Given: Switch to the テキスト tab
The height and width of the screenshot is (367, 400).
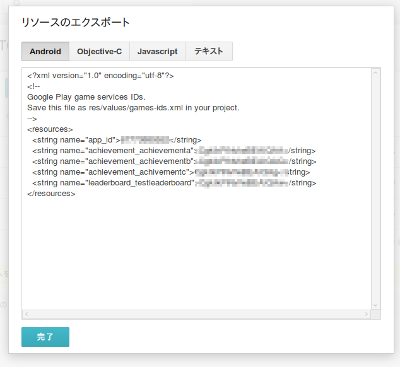Looking at the screenshot, I should (209, 51).
